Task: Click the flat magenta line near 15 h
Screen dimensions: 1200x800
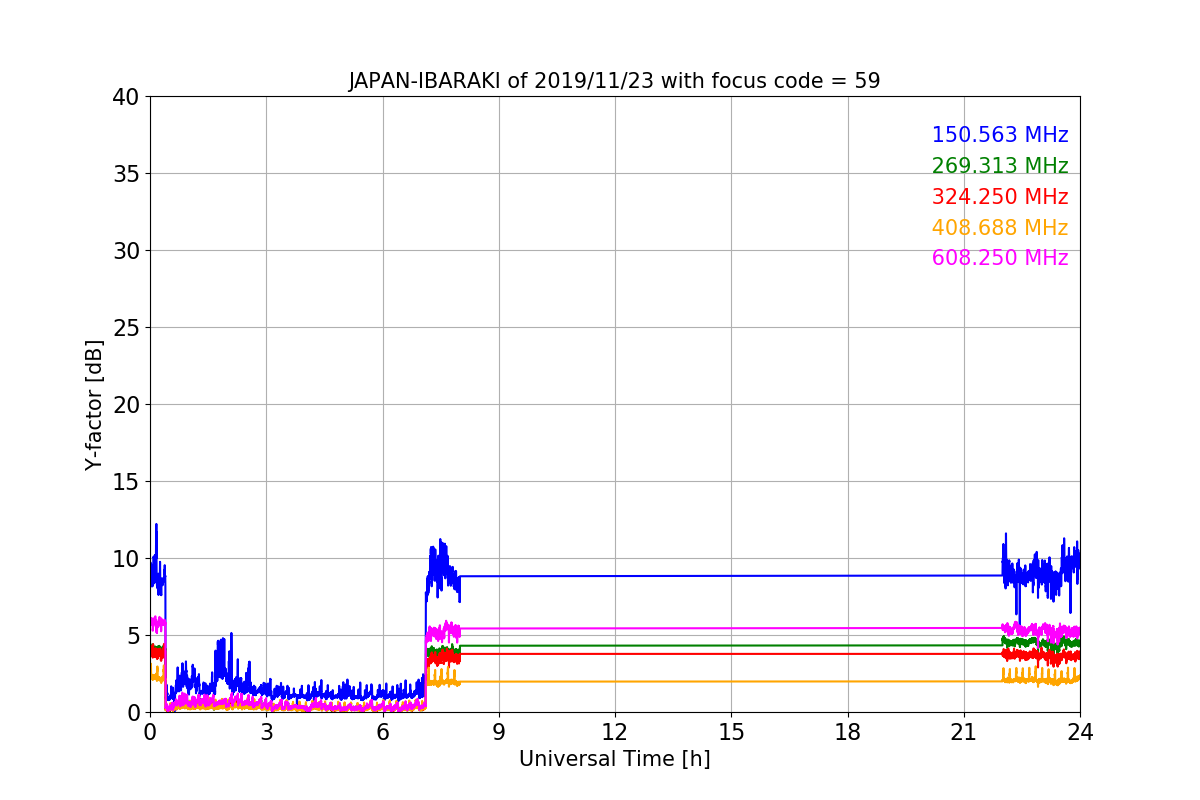Action: click(731, 628)
